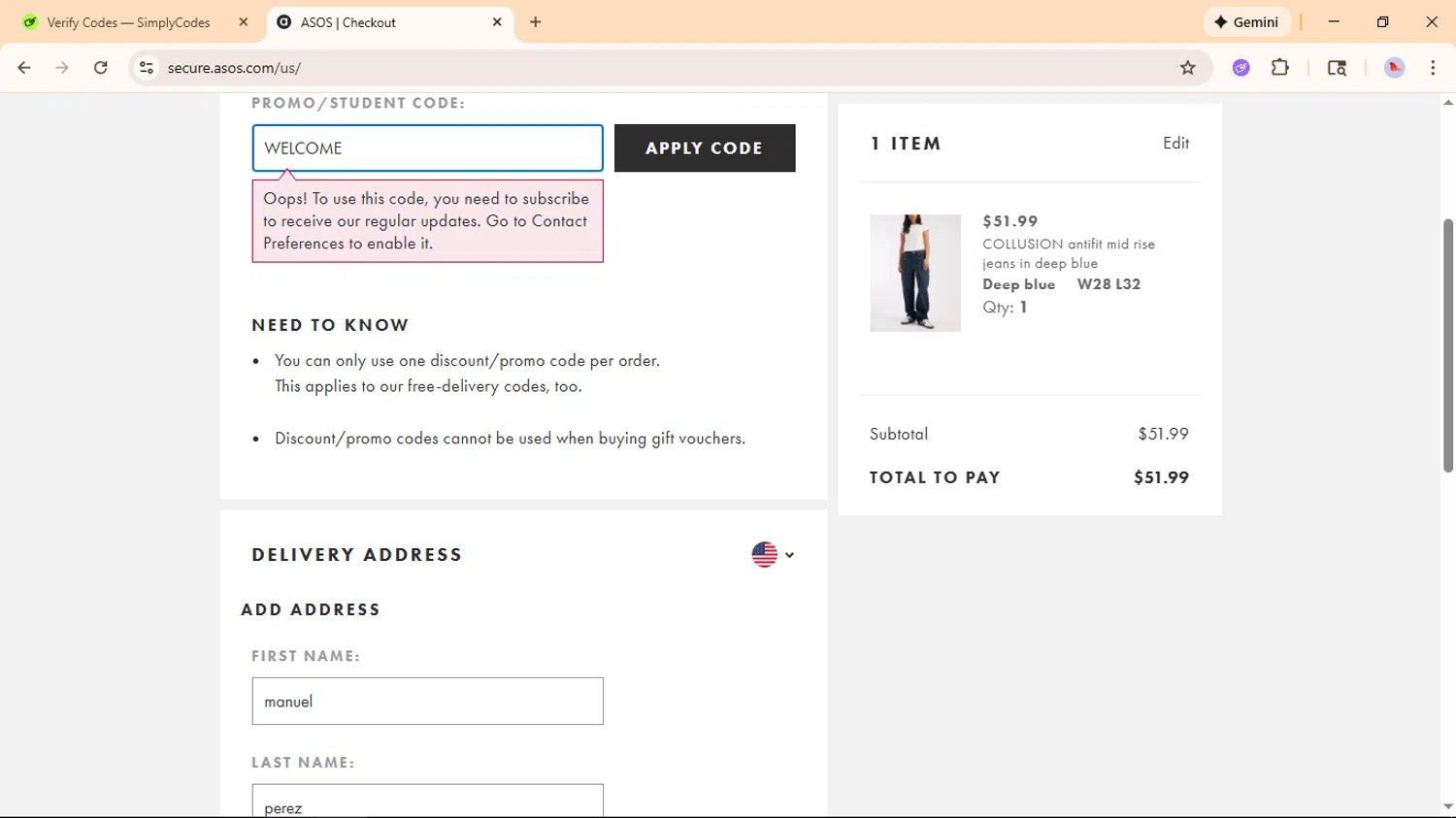
Task: Open the browser extensions puzzle icon
Action: pyautogui.click(x=1280, y=68)
